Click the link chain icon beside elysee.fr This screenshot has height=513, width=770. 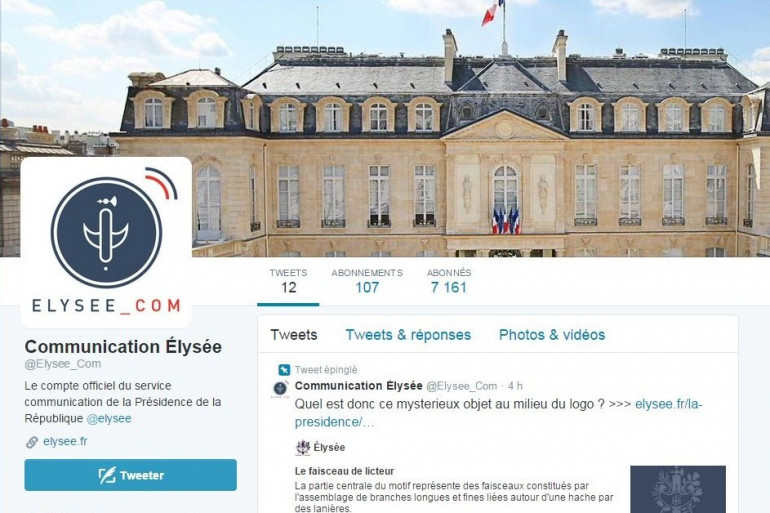pyautogui.click(x=31, y=442)
